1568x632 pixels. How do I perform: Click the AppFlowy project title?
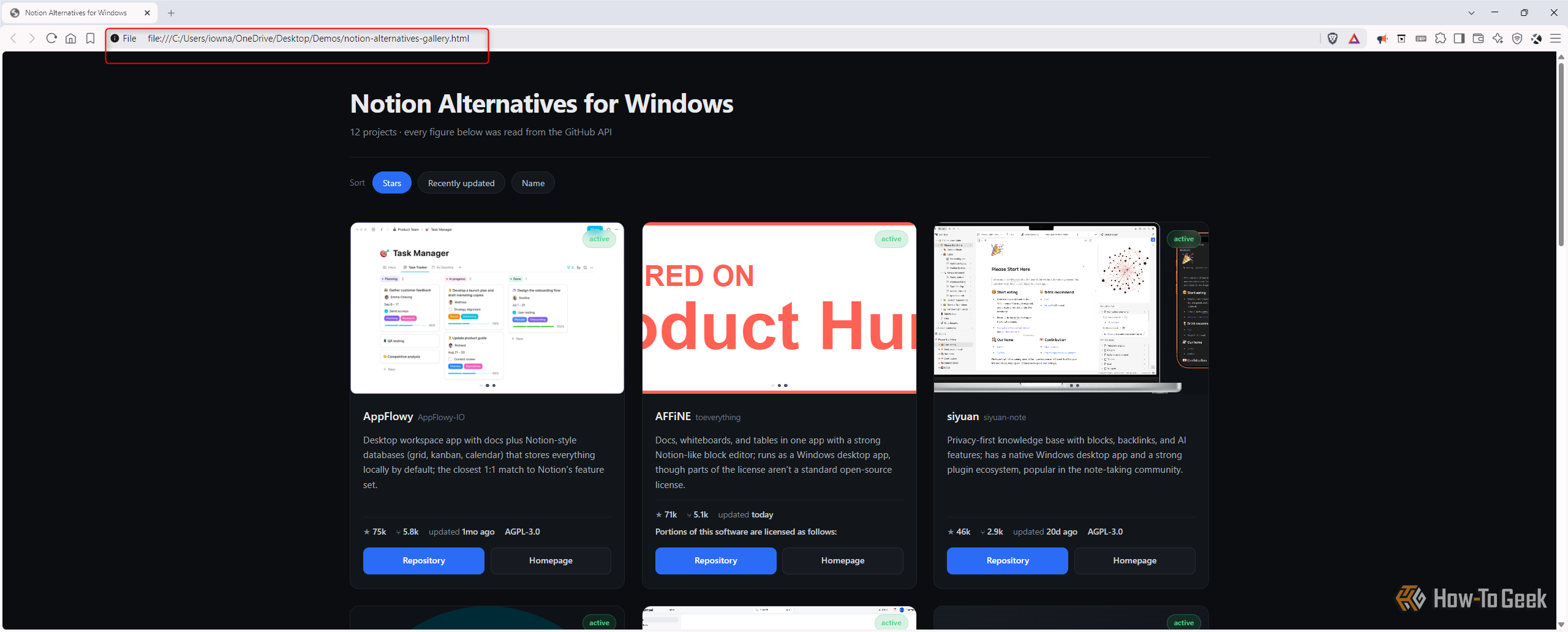pos(388,416)
